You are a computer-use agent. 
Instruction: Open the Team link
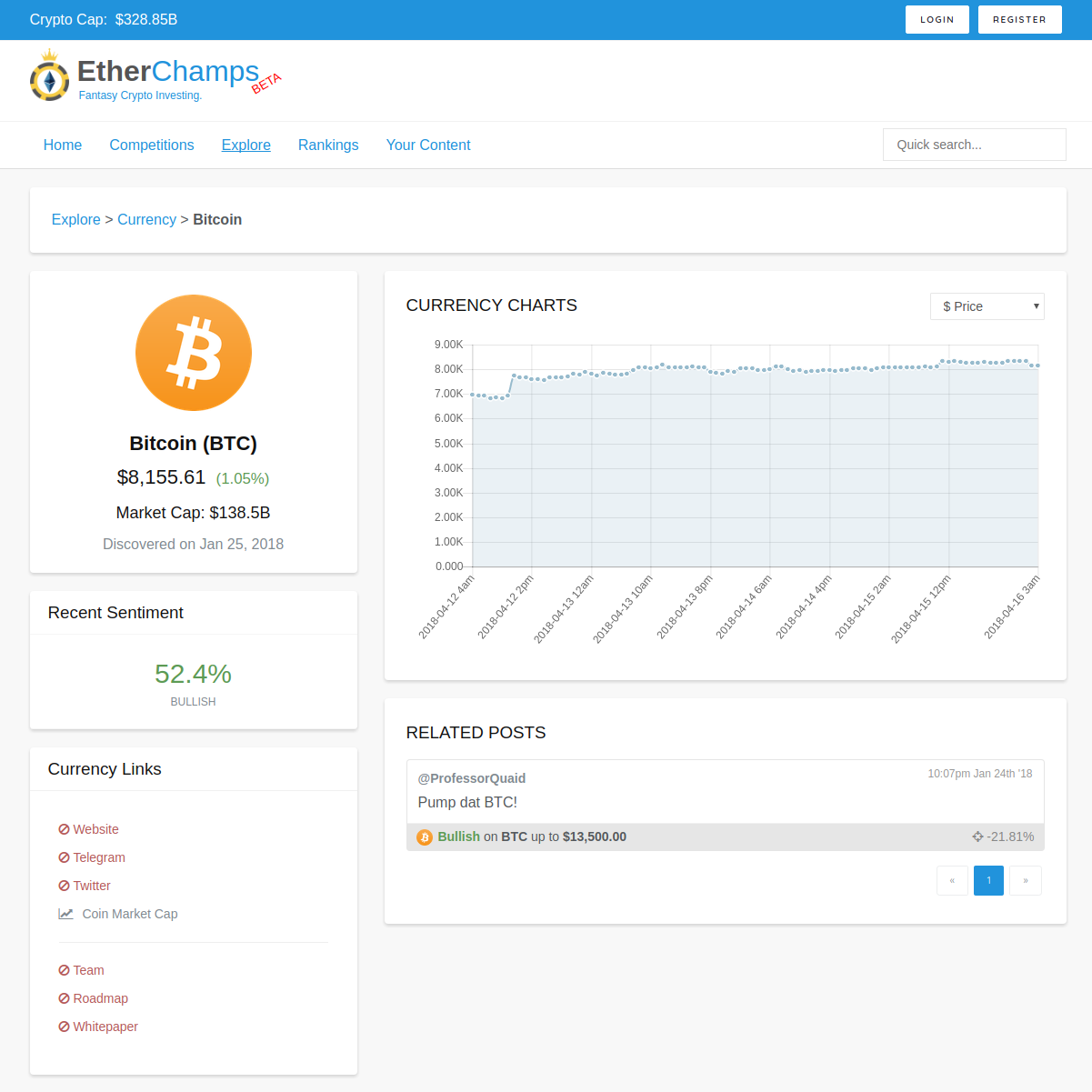88,970
